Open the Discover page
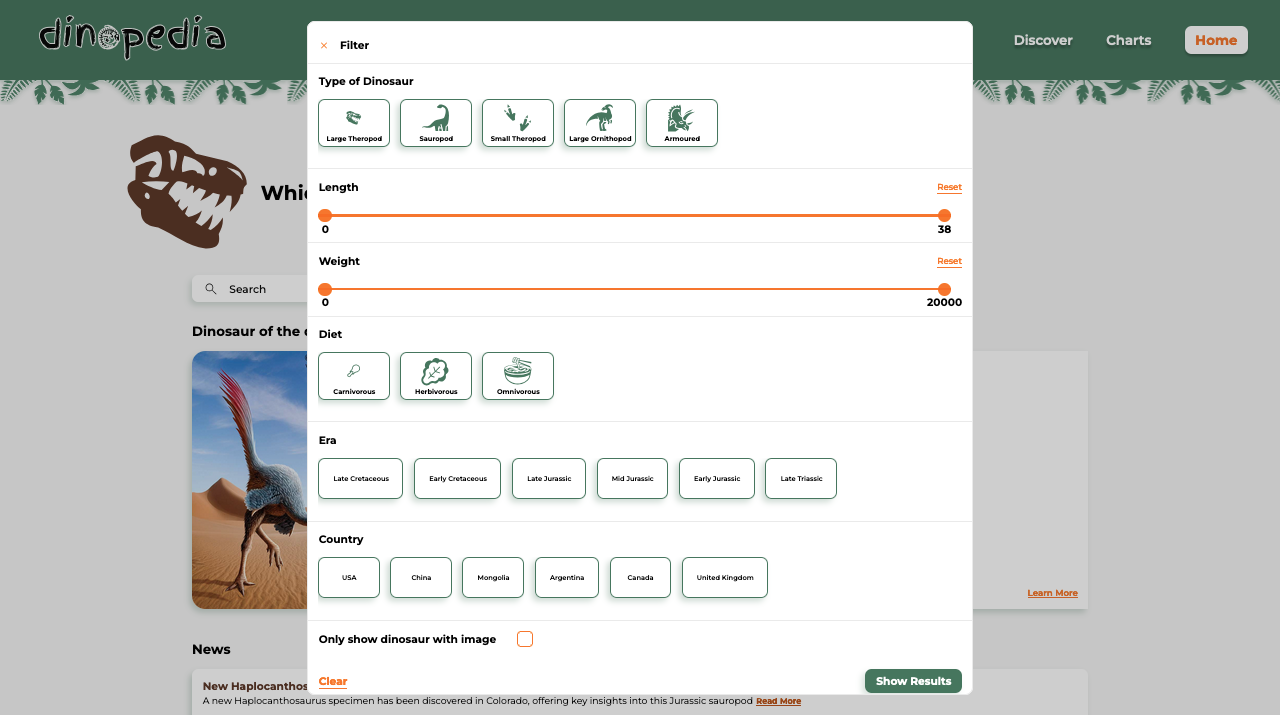Screen dimensions: 1280x715 [1043, 40]
